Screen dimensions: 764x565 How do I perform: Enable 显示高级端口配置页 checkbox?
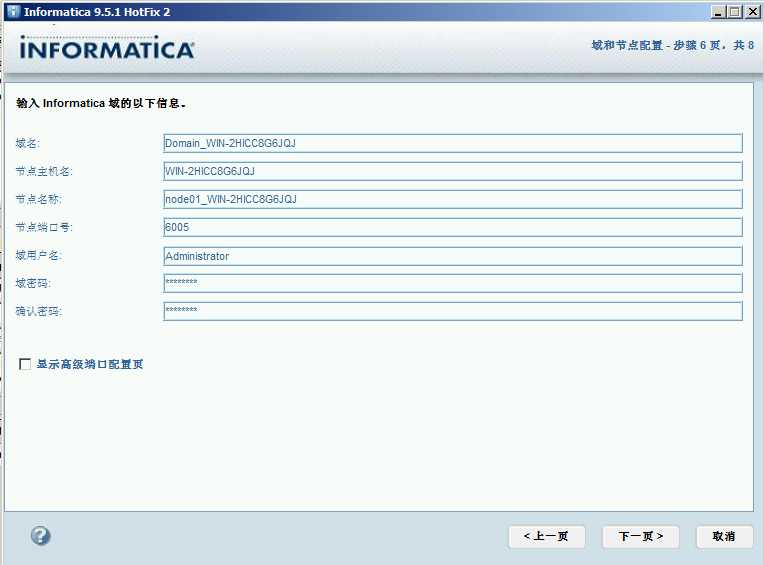(x=25, y=364)
